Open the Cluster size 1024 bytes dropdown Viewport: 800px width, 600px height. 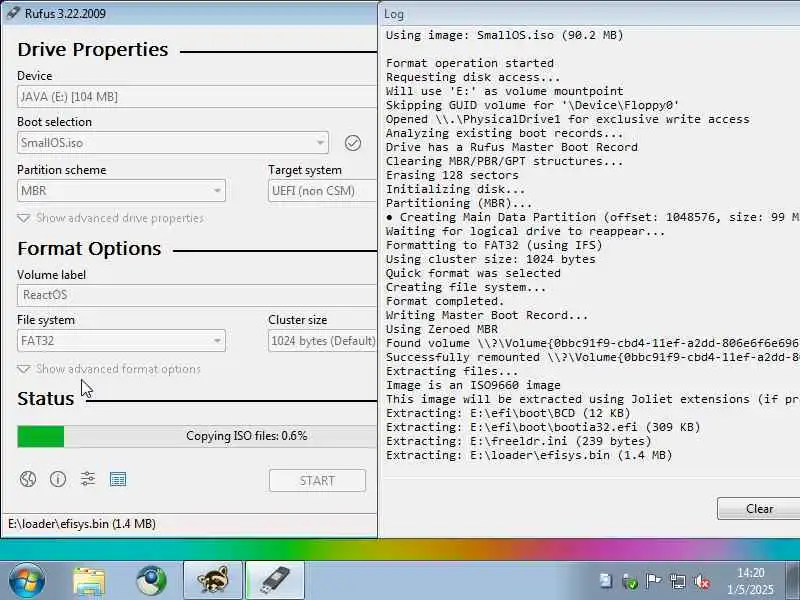pos(322,341)
